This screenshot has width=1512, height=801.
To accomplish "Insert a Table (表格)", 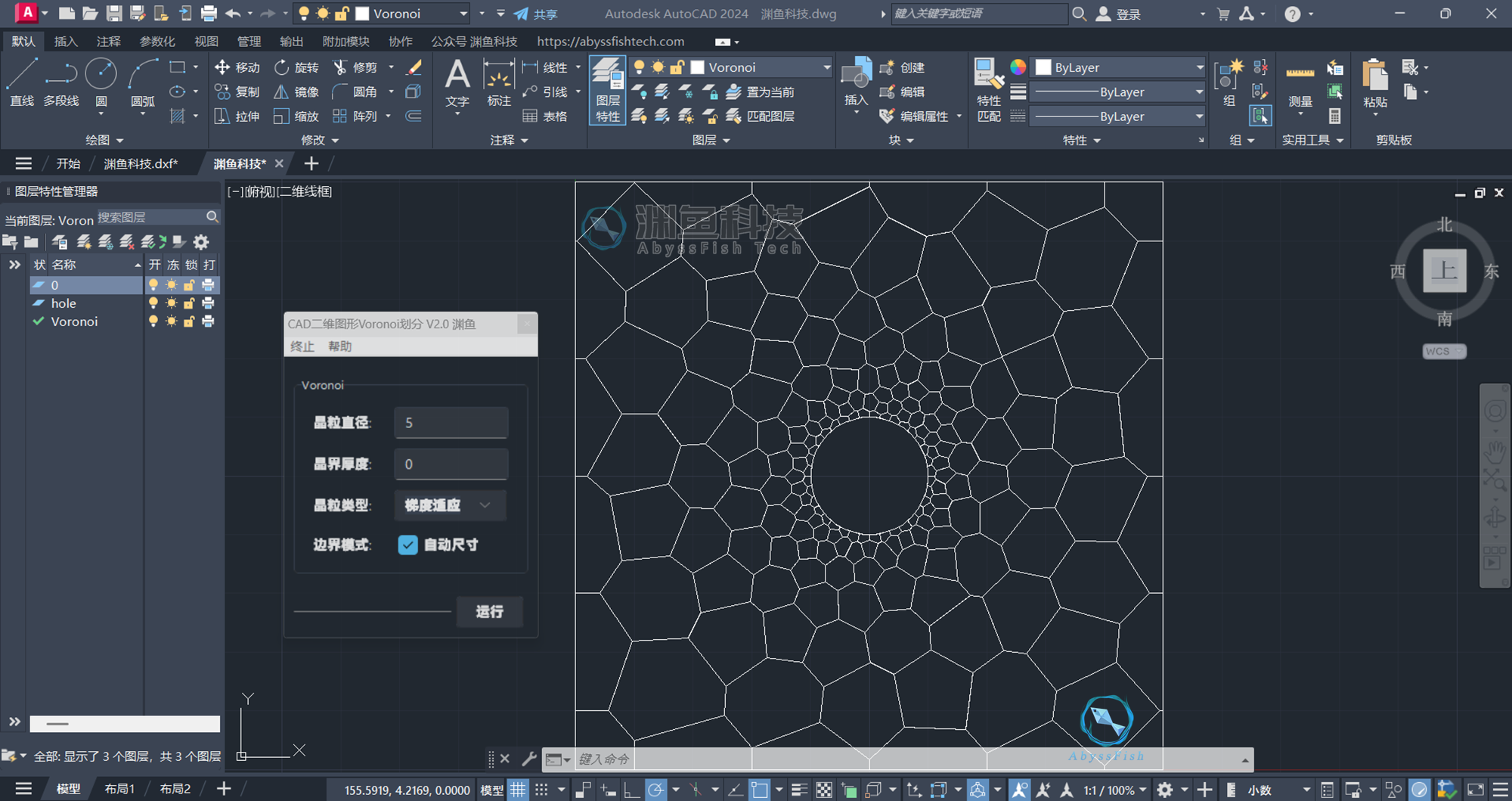I will (545, 116).
